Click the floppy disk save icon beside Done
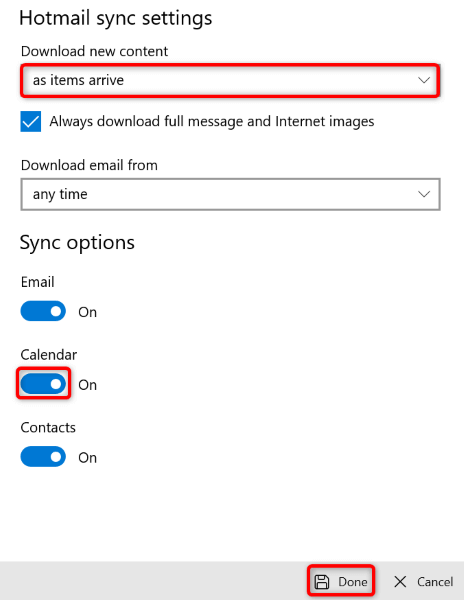Viewport: 464px width, 600px height. click(x=322, y=582)
